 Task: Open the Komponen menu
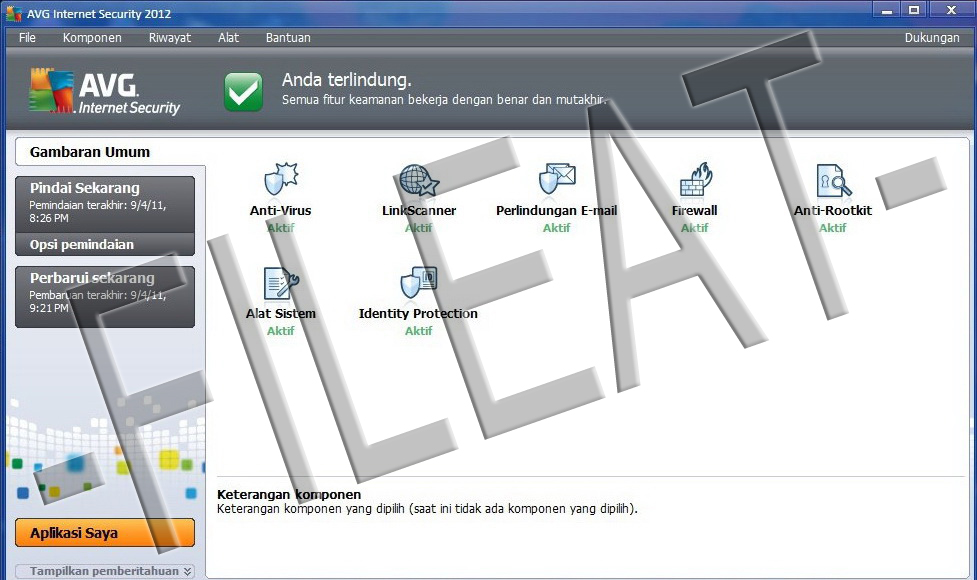pyautogui.click(x=92, y=37)
